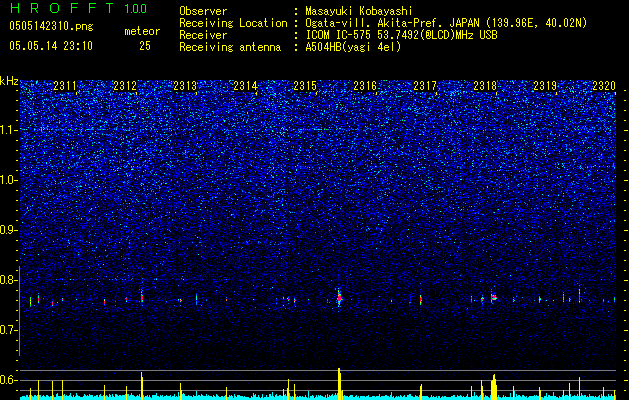Click the 0.7 kHz axis label
This screenshot has width=629, height=400.
pos(8,330)
